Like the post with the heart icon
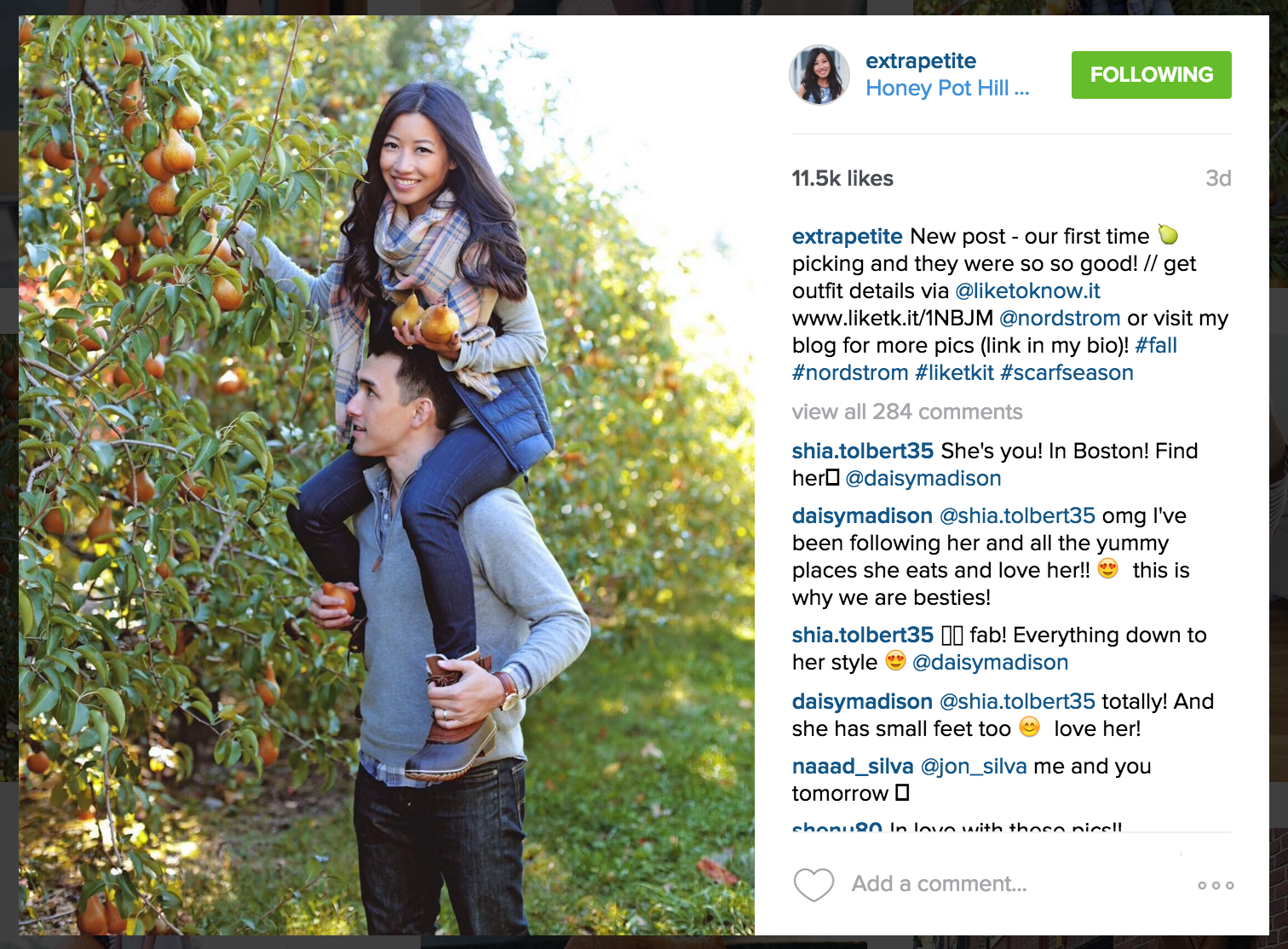 814,884
